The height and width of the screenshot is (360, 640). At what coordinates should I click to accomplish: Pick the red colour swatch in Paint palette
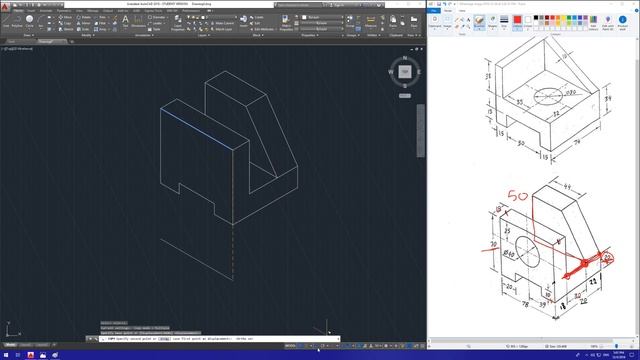[x=552, y=18]
